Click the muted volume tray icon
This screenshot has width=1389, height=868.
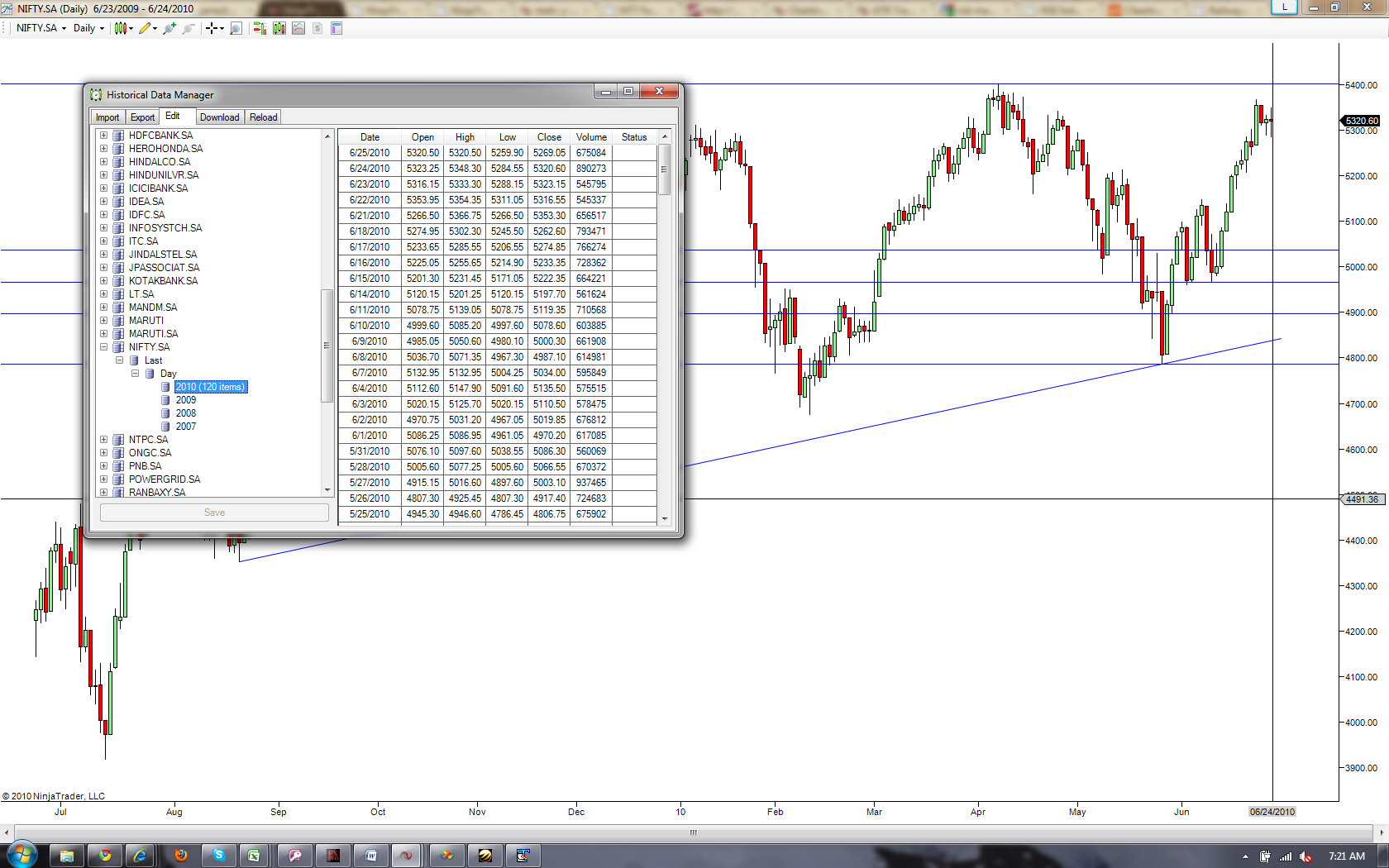[1306, 856]
